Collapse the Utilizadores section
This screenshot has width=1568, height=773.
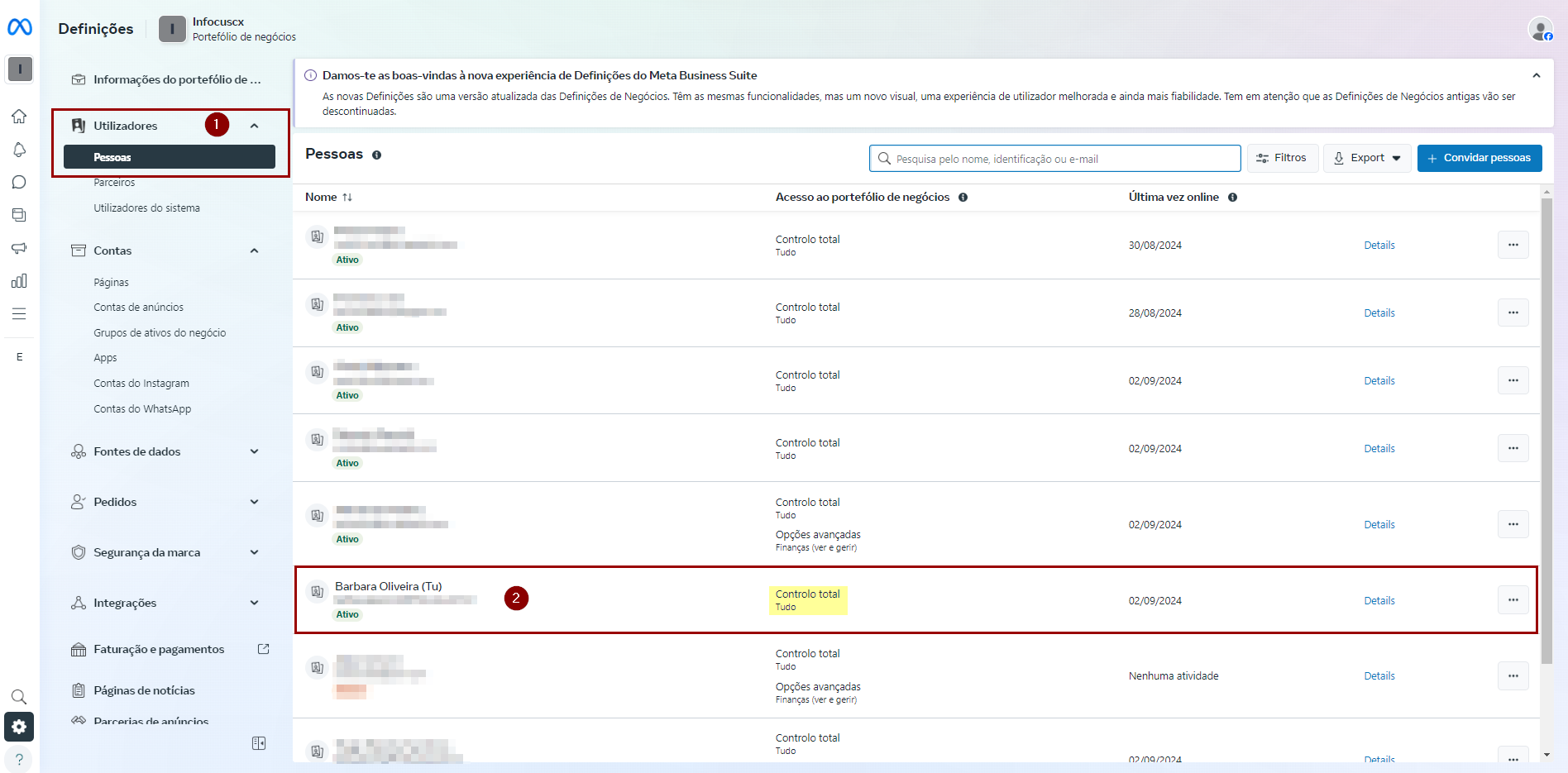point(254,126)
